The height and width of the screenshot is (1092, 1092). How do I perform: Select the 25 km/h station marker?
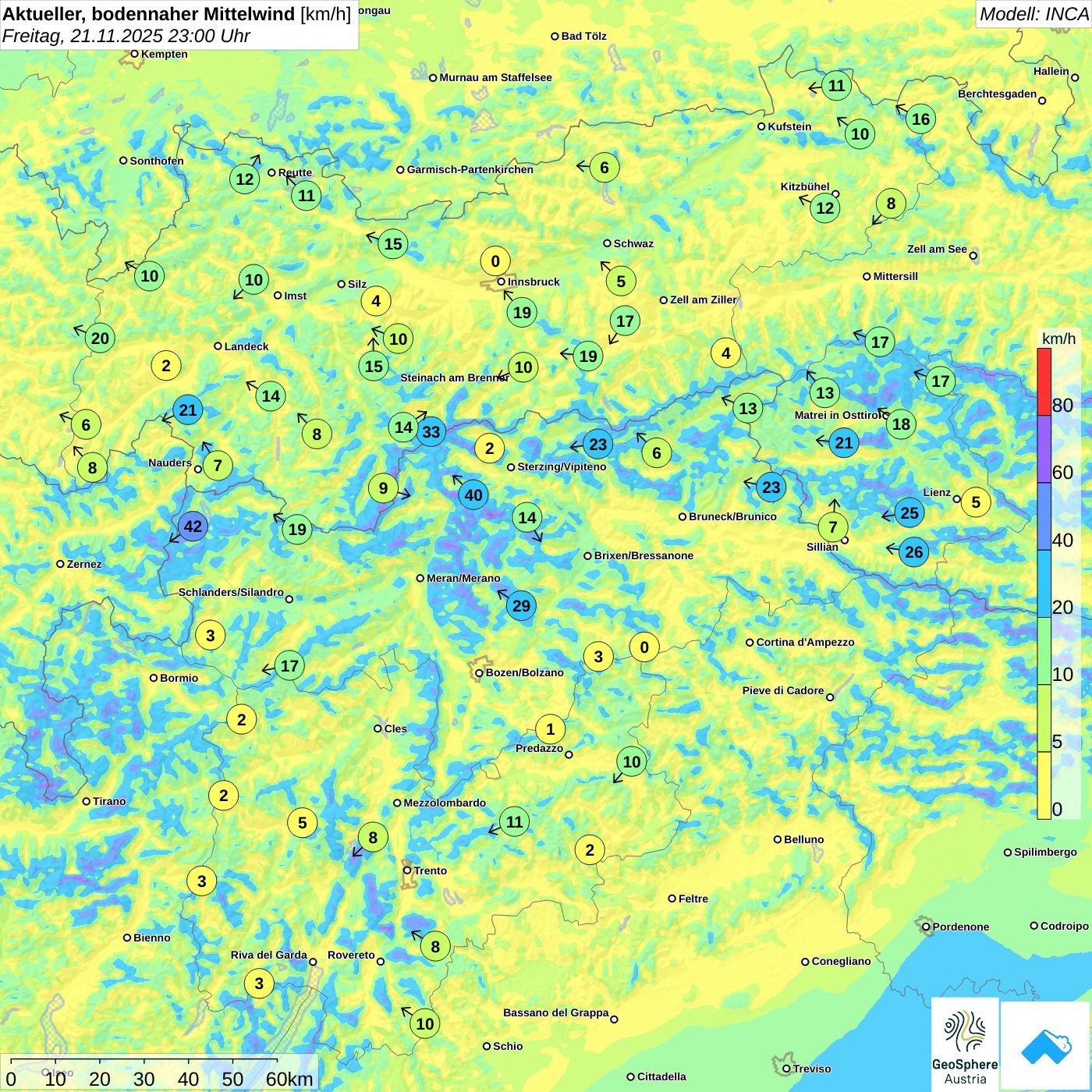tap(909, 512)
